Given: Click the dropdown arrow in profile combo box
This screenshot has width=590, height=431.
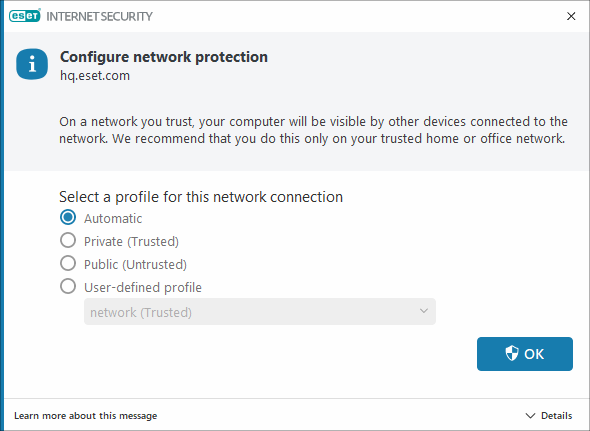Looking at the screenshot, I should click(x=424, y=311).
